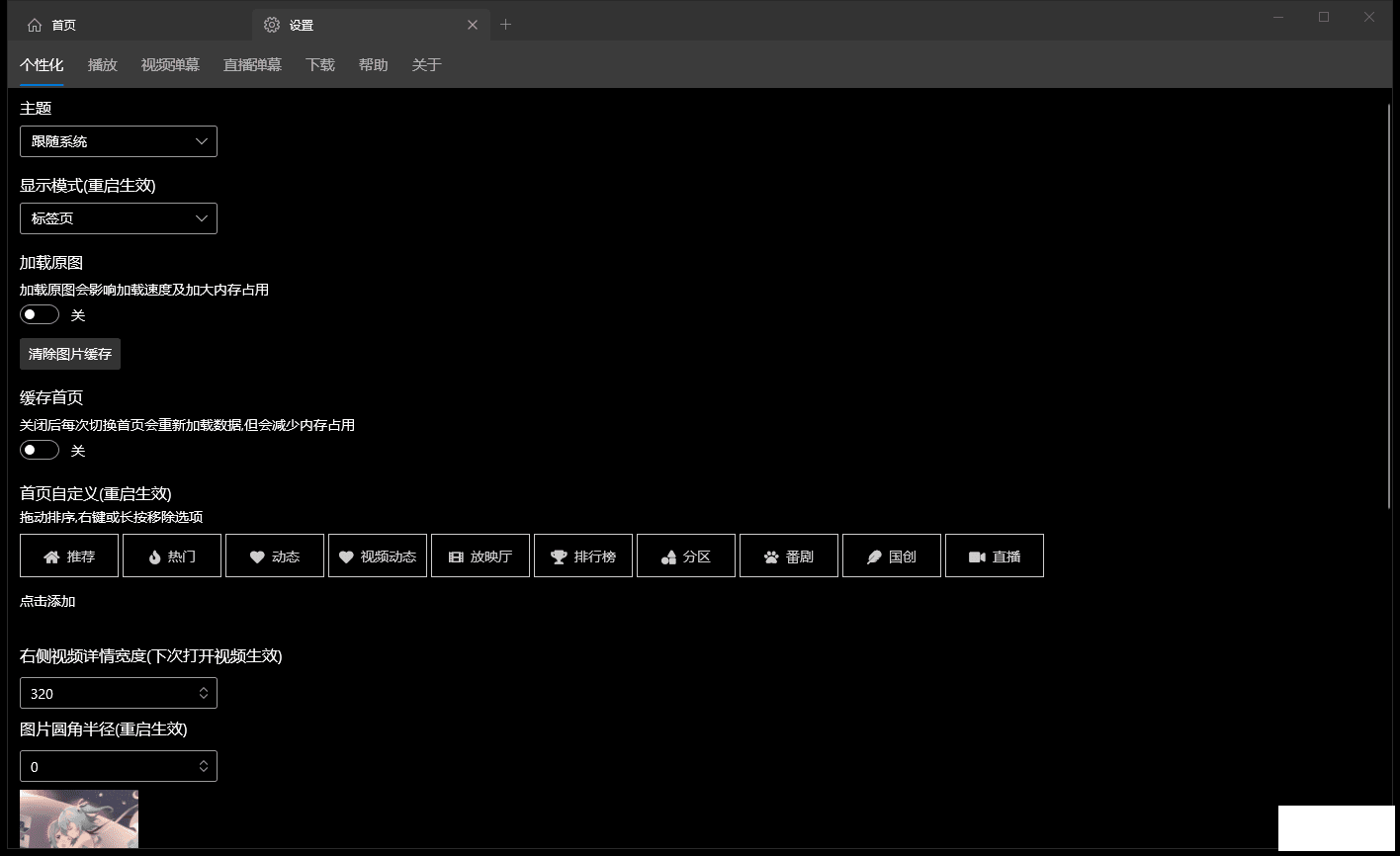Click the 右侧视频详情宽度 field showing 320

point(119,693)
